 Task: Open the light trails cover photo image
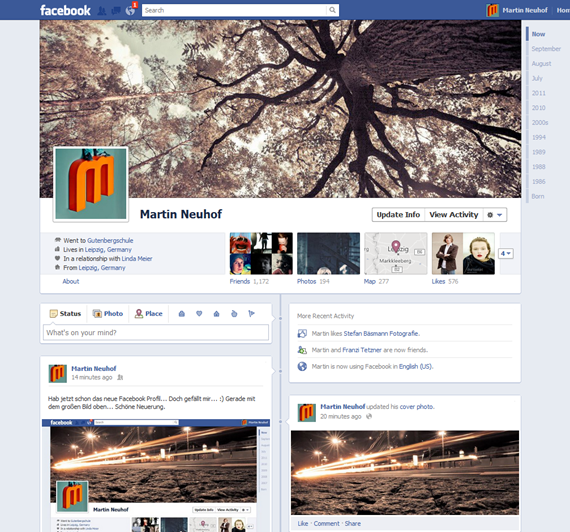tap(405, 473)
